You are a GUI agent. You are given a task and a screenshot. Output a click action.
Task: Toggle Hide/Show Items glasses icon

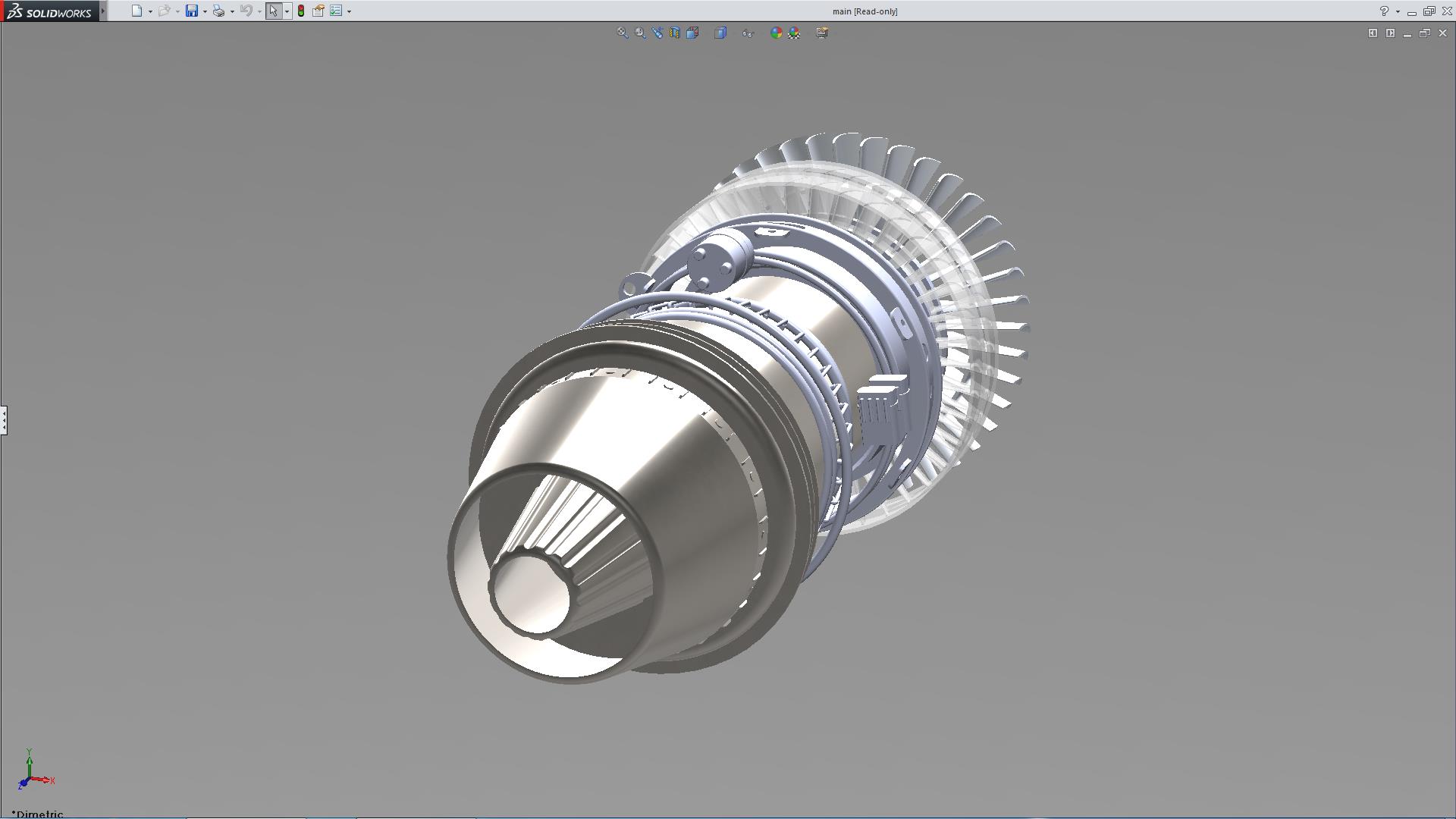(x=748, y=33)
